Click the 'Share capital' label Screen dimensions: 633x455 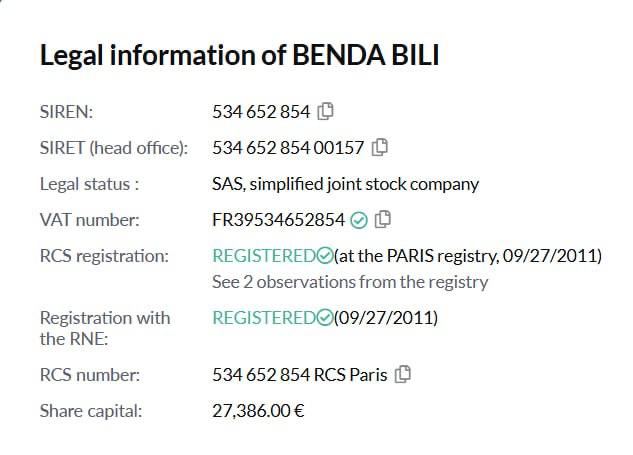(x=89, y=411)
